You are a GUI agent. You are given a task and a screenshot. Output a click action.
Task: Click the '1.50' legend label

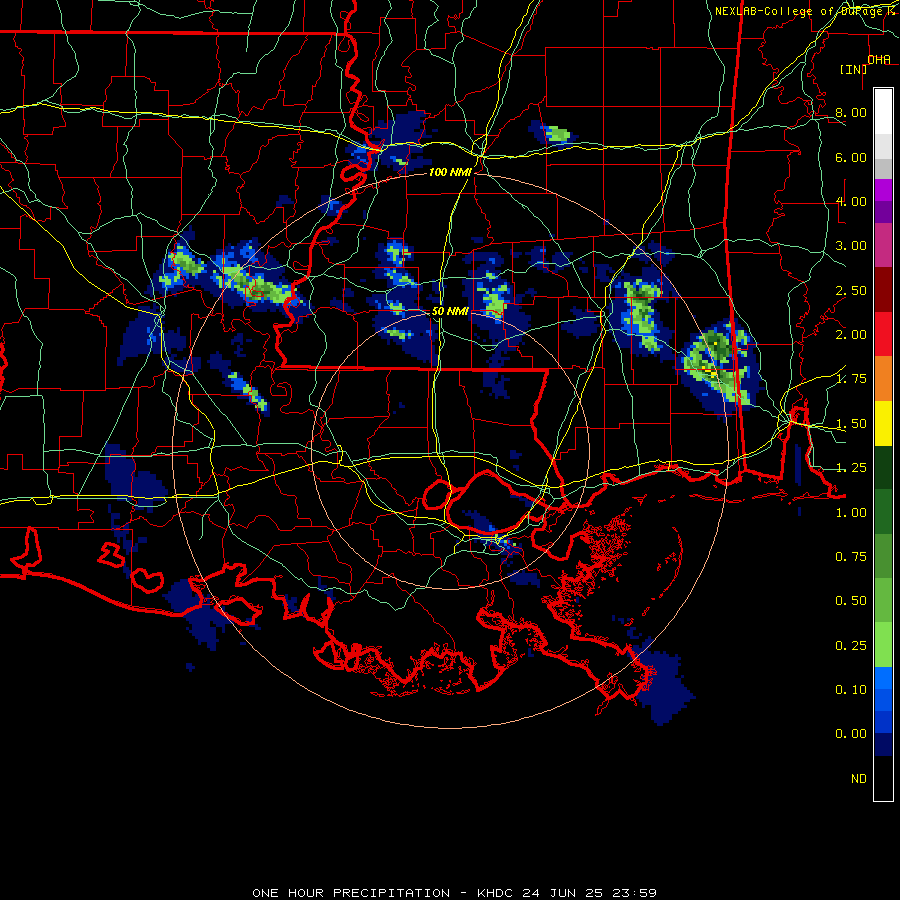[x=851, y=424]
